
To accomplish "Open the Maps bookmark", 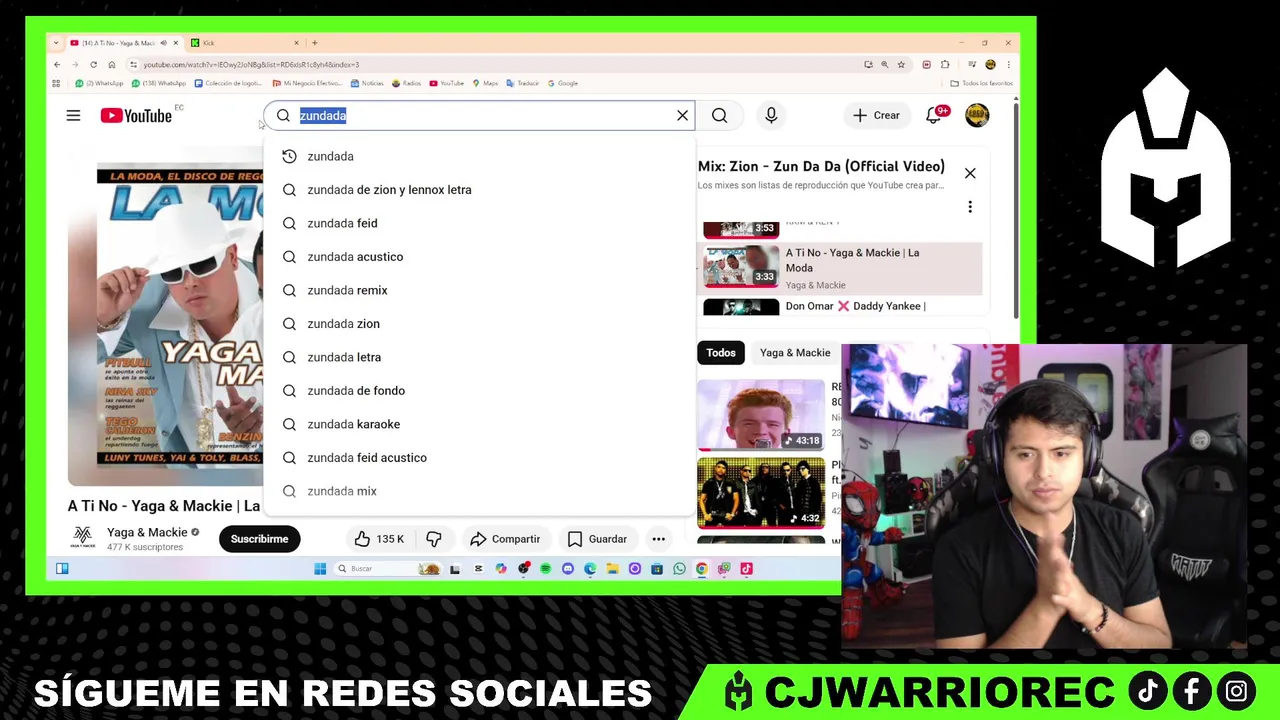I will [484, 83].
